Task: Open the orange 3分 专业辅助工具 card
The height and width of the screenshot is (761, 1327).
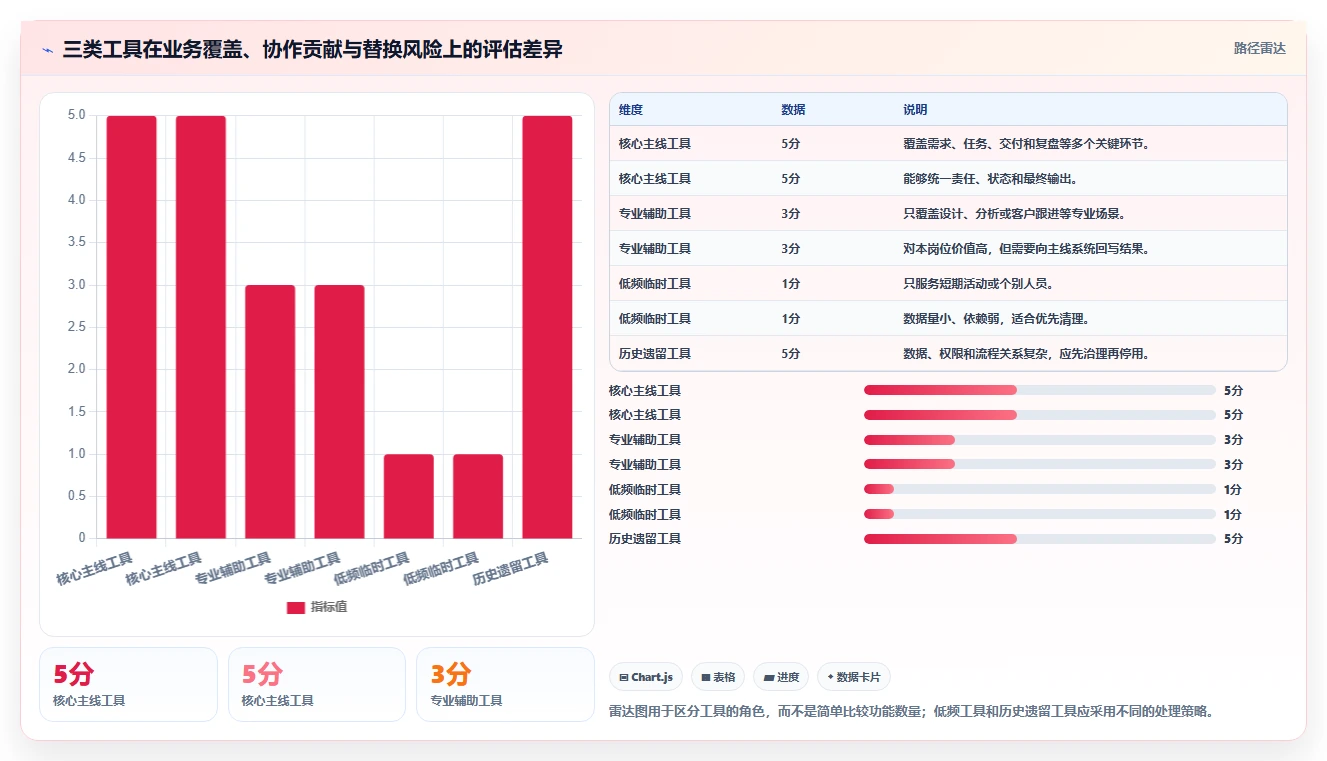Action: click(505, 684)
